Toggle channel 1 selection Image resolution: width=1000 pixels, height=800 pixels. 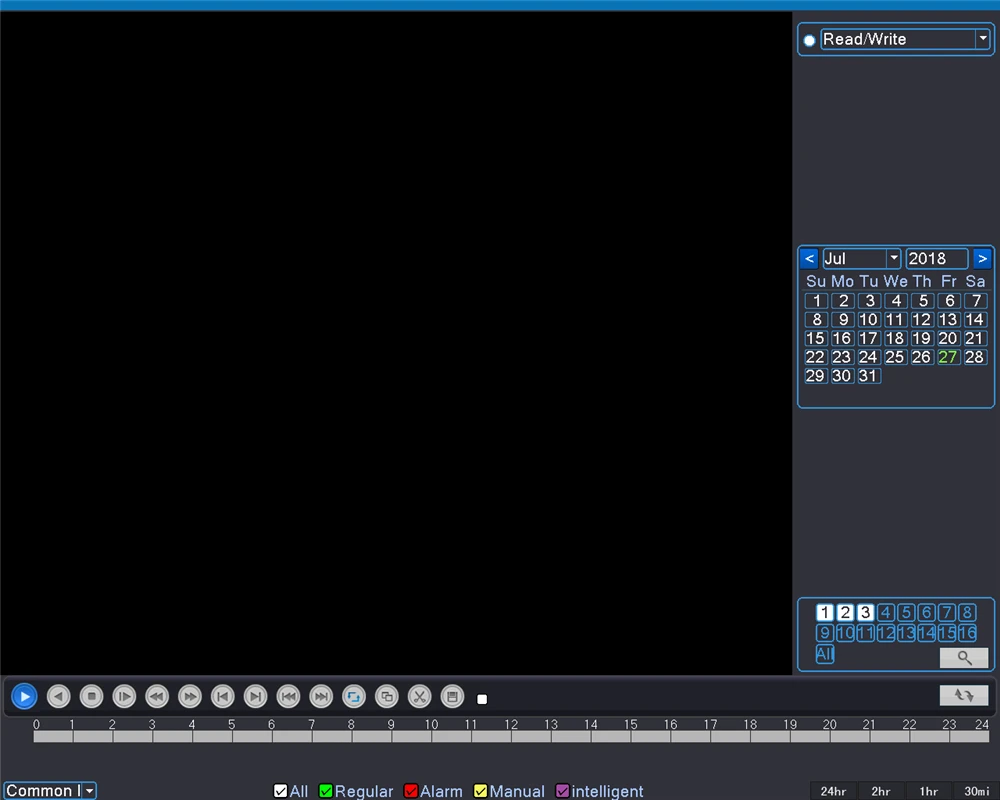click(825, 612)
